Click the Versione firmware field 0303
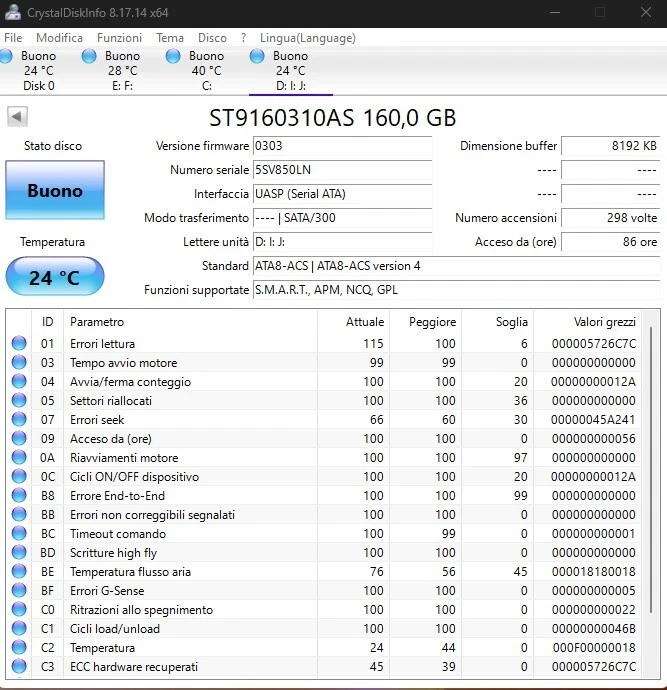 tap(342, 146)
